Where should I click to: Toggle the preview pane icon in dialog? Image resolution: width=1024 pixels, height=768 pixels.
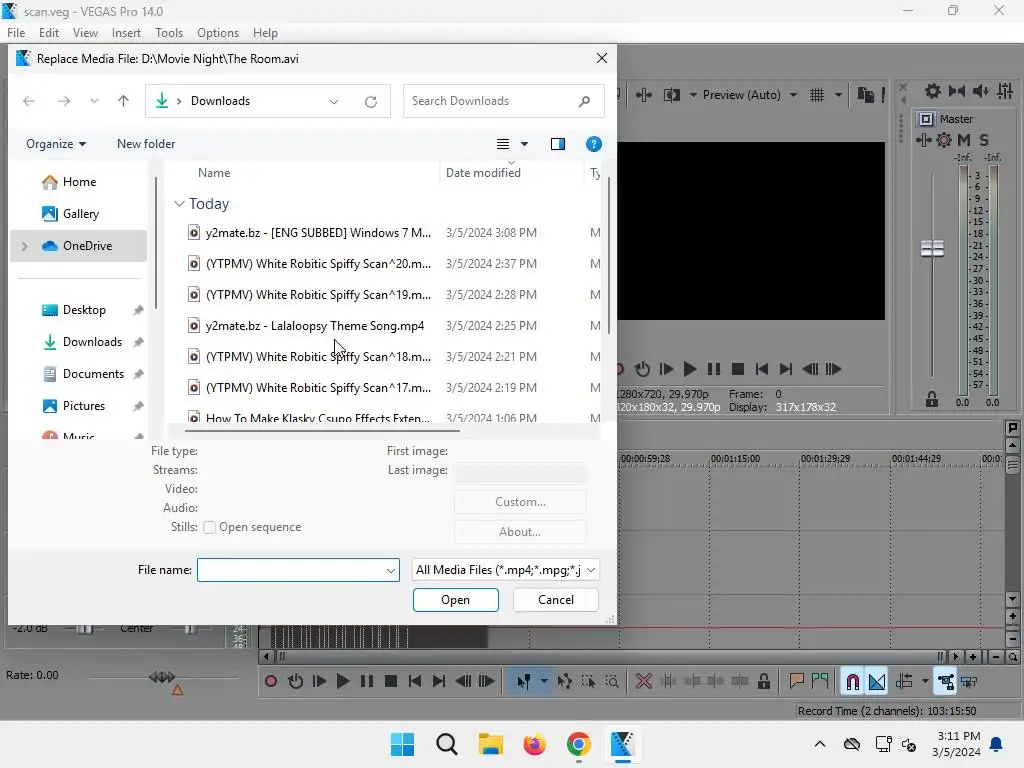[x=558, y=144]
